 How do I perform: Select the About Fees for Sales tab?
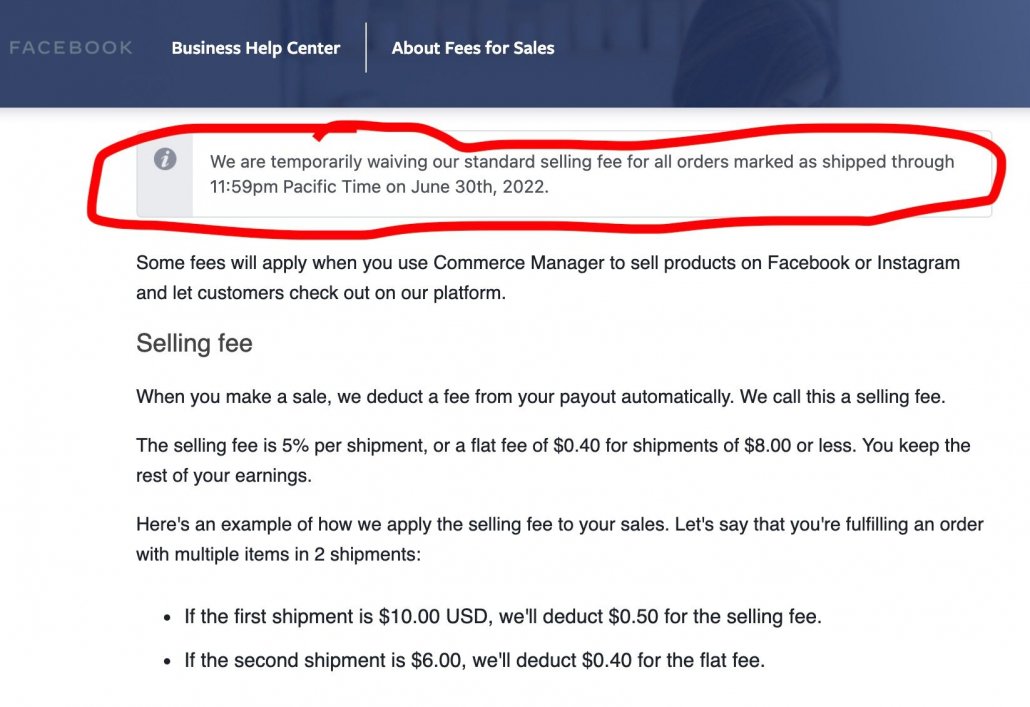pos(473,48)
